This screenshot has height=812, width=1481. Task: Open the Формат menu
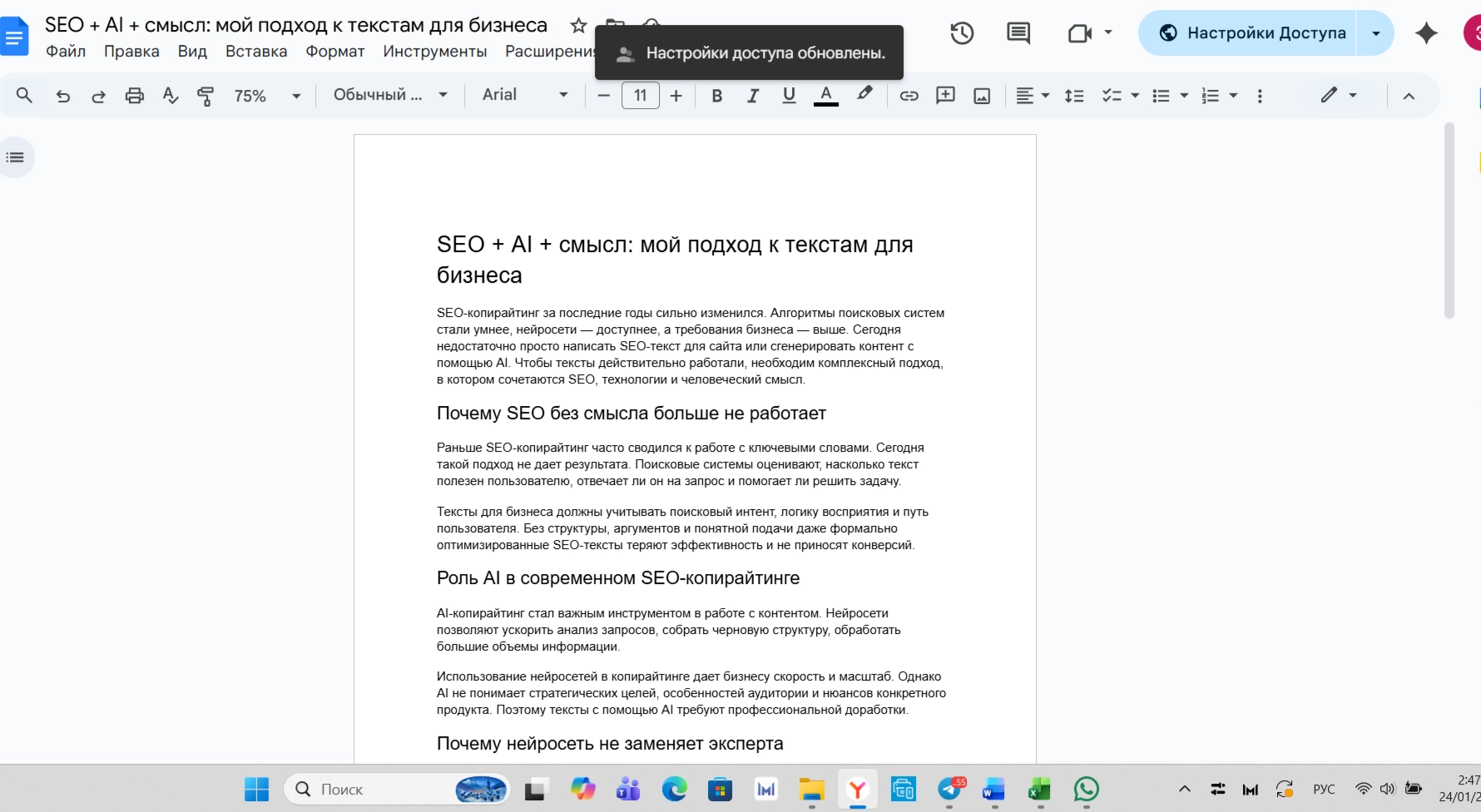[334, 52]
